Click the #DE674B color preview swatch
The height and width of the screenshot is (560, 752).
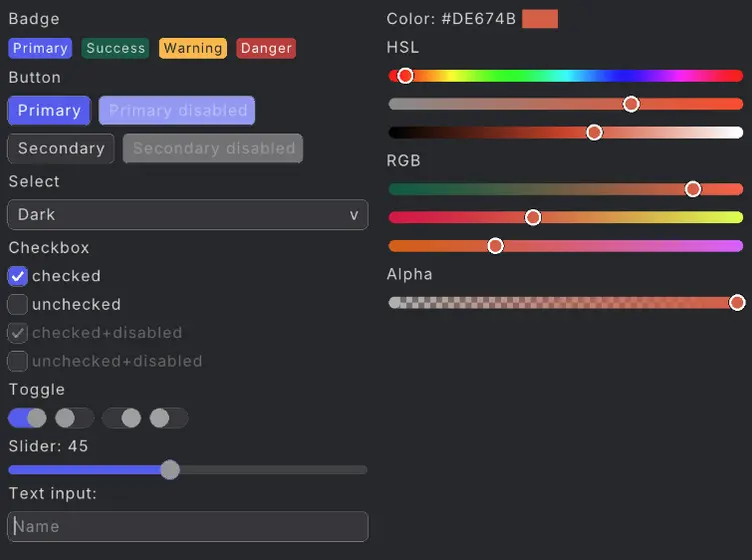(x=540, y=19)
